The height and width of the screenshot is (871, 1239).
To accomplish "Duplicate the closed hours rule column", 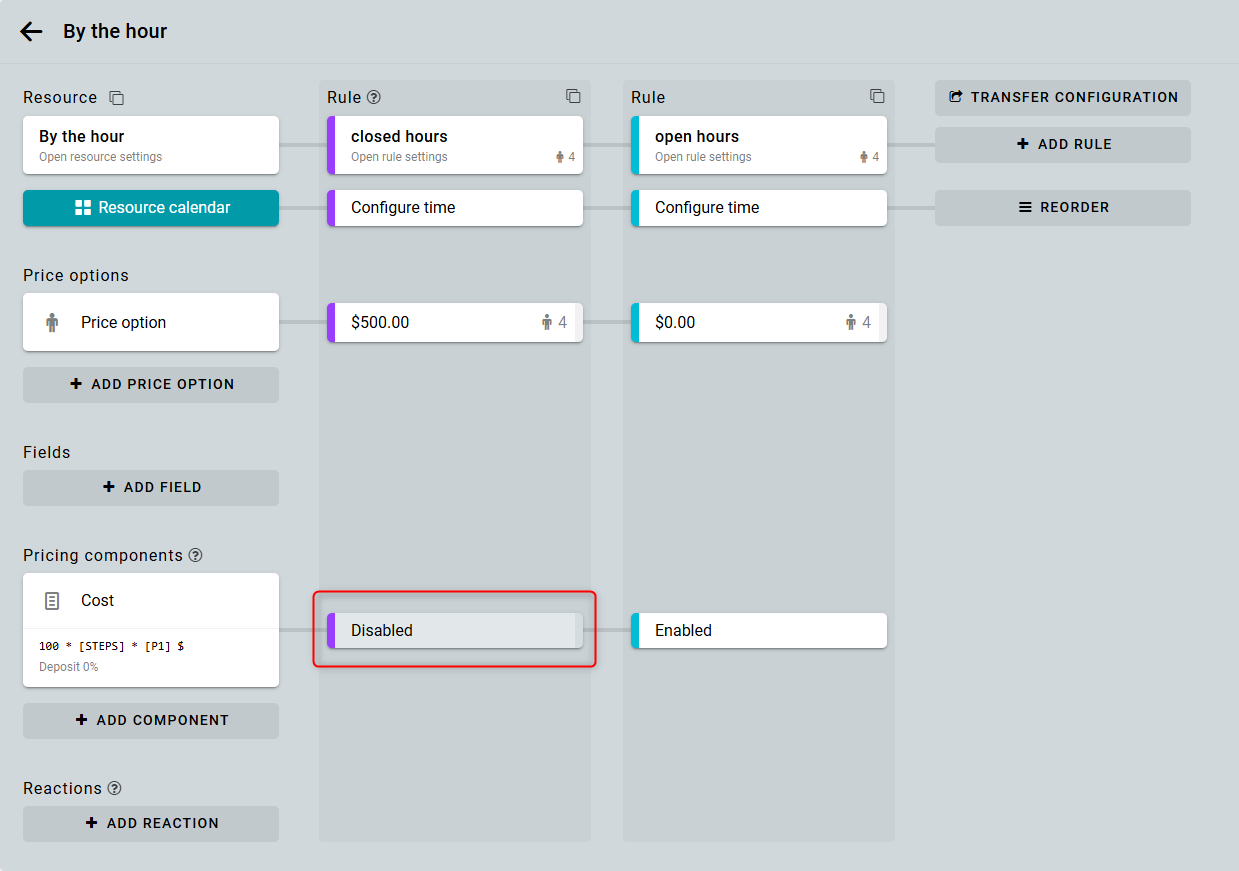I will tap(573, 97).
